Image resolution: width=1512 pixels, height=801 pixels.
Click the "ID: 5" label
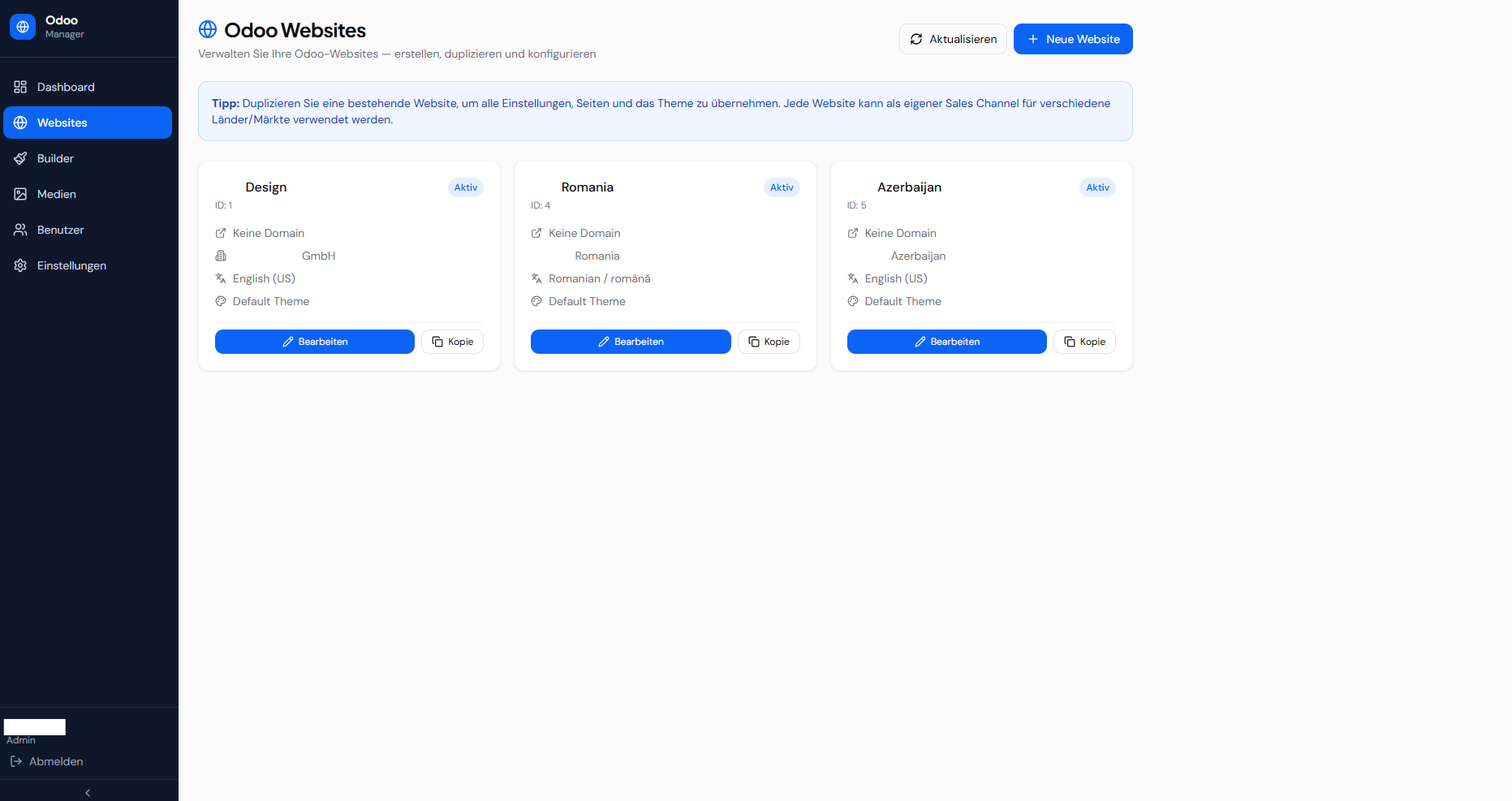[x=857, y=205]
